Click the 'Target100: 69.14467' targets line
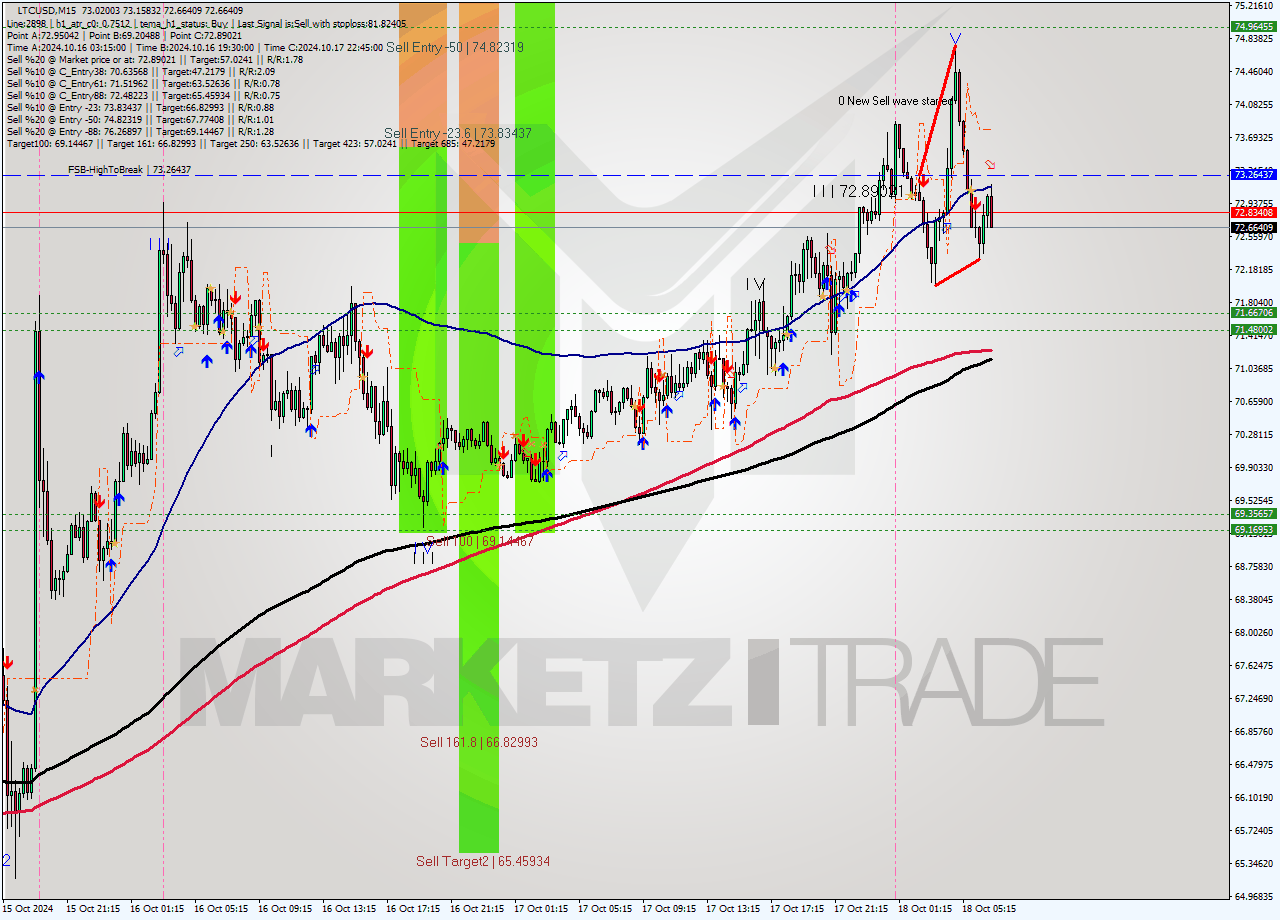 (x=250, y=143)
